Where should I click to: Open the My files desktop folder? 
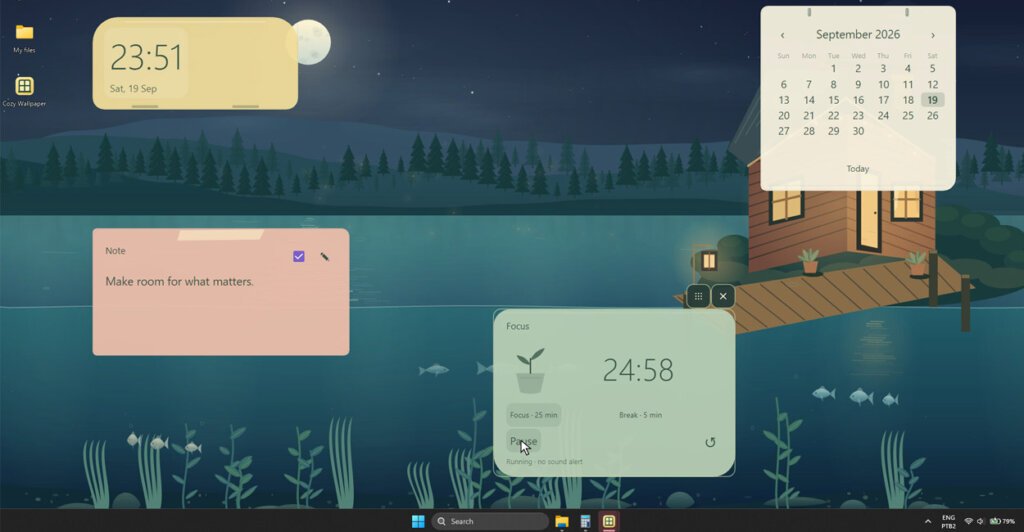coord(24,38)
